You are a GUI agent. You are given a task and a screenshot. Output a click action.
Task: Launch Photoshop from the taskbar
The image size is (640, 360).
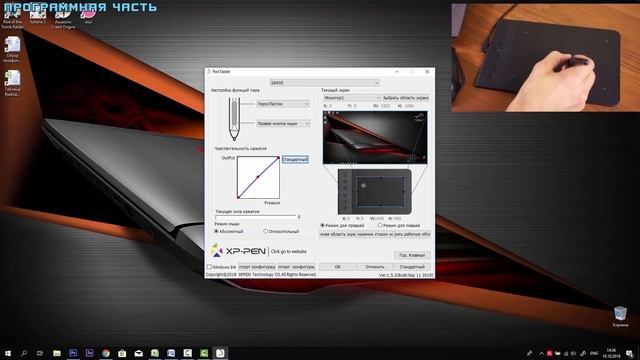[73, 353]
